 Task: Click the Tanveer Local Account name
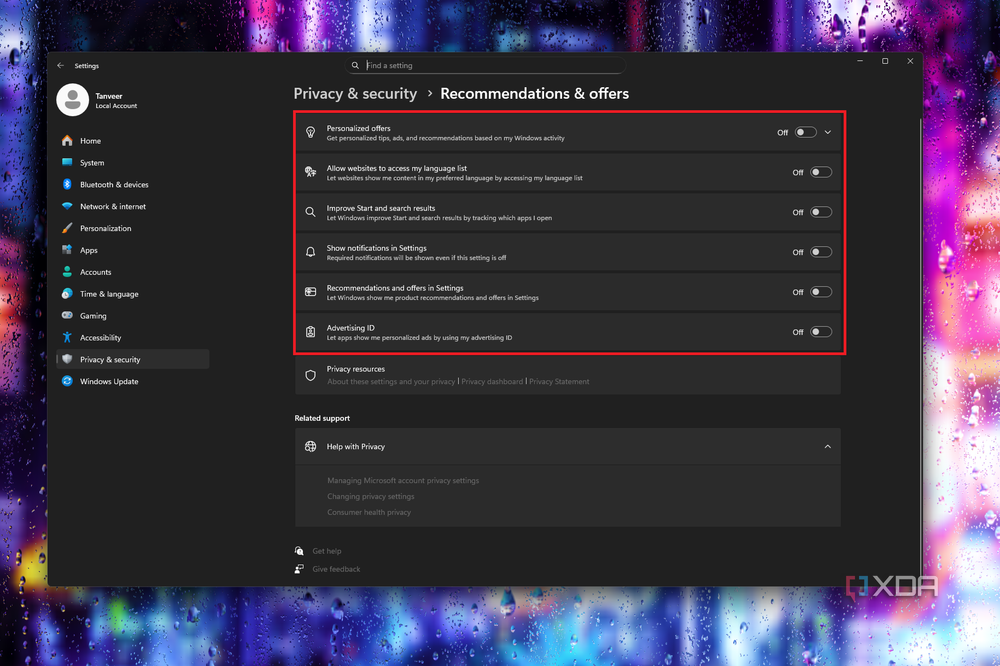click(x=116, y=101)
